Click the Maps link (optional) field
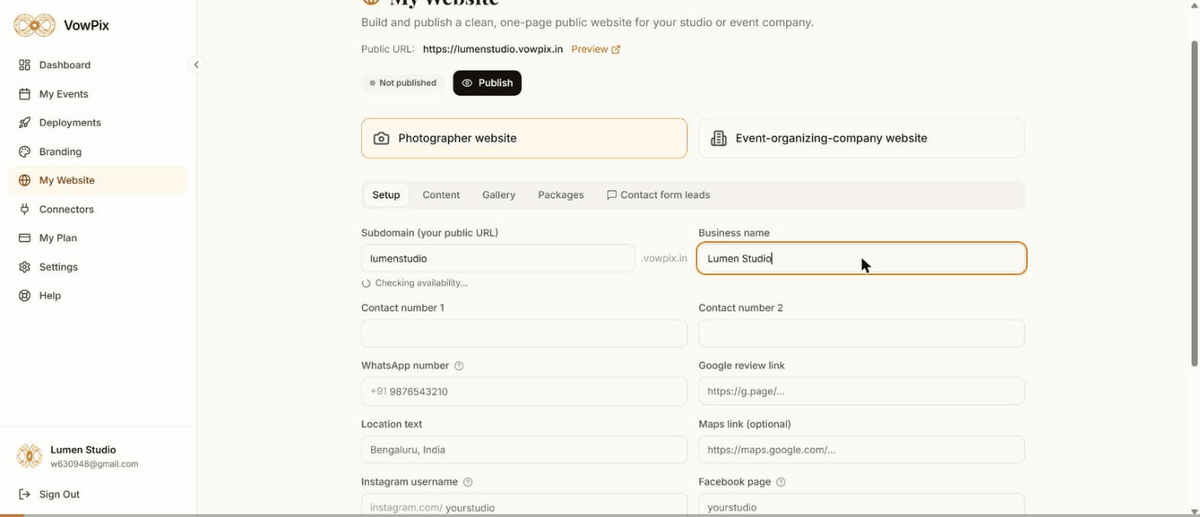The height and width of the screenshot is (517, 1200). (861, 450)
